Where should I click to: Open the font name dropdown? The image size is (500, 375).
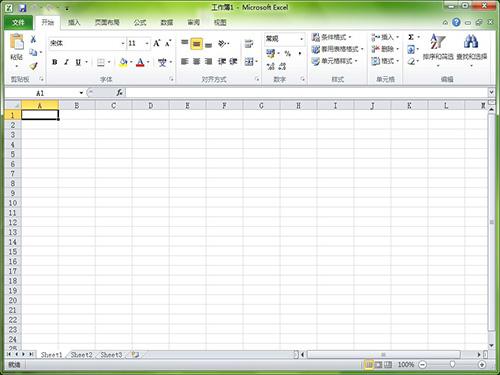[122, 43]
